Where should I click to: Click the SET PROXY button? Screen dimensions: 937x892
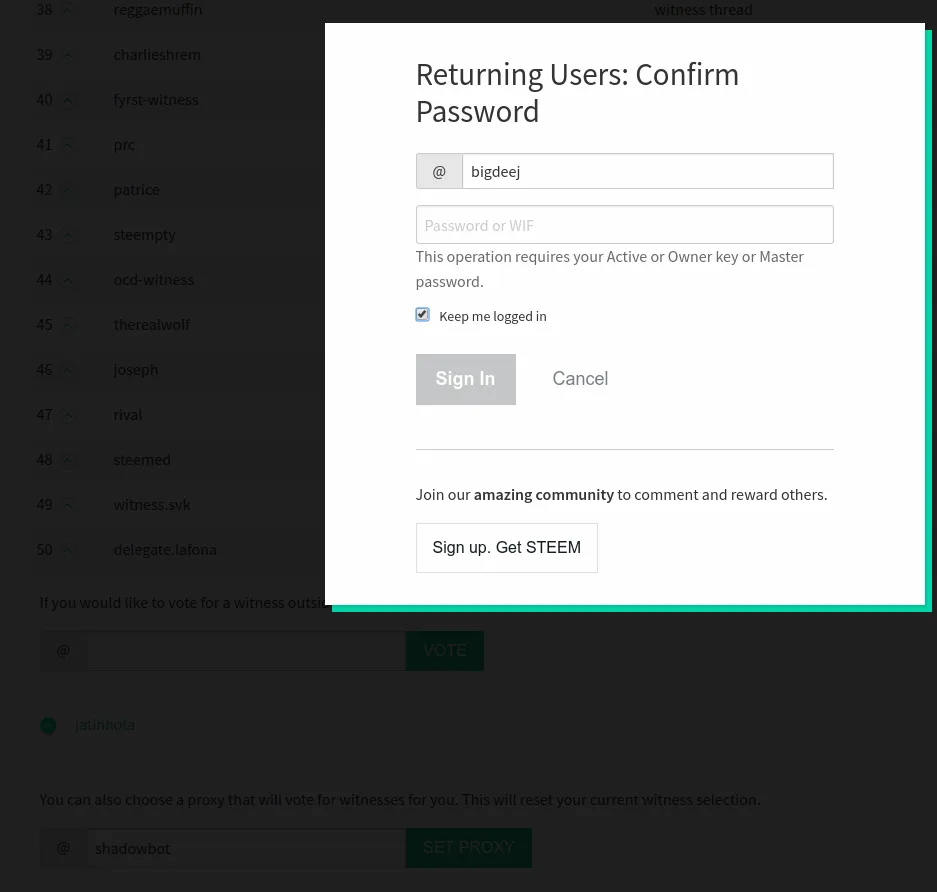(x=468, y=848)
